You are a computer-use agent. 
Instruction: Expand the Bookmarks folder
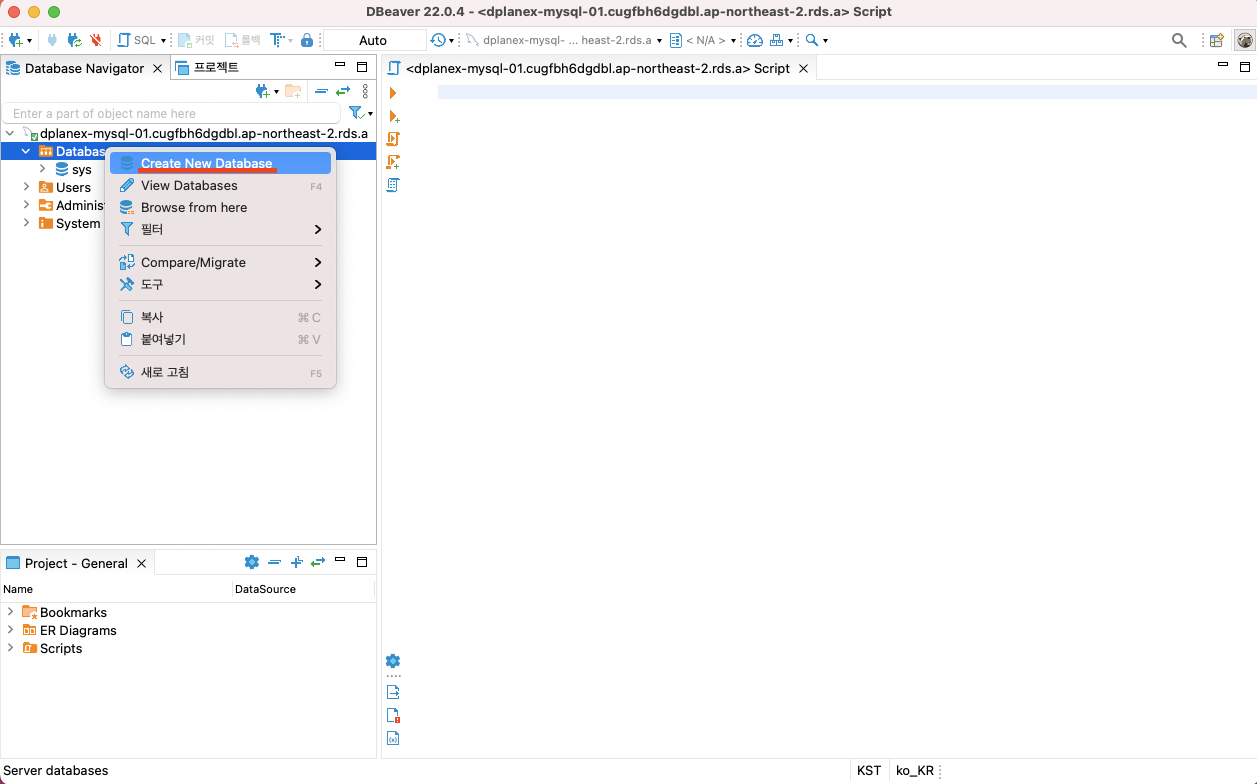coord(11,612)
